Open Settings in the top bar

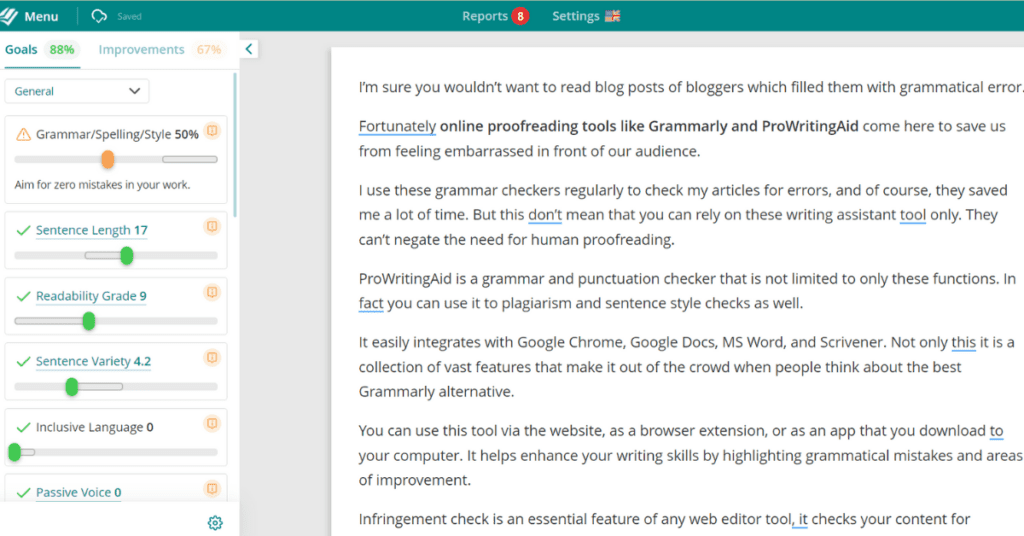tap(575, 16)
